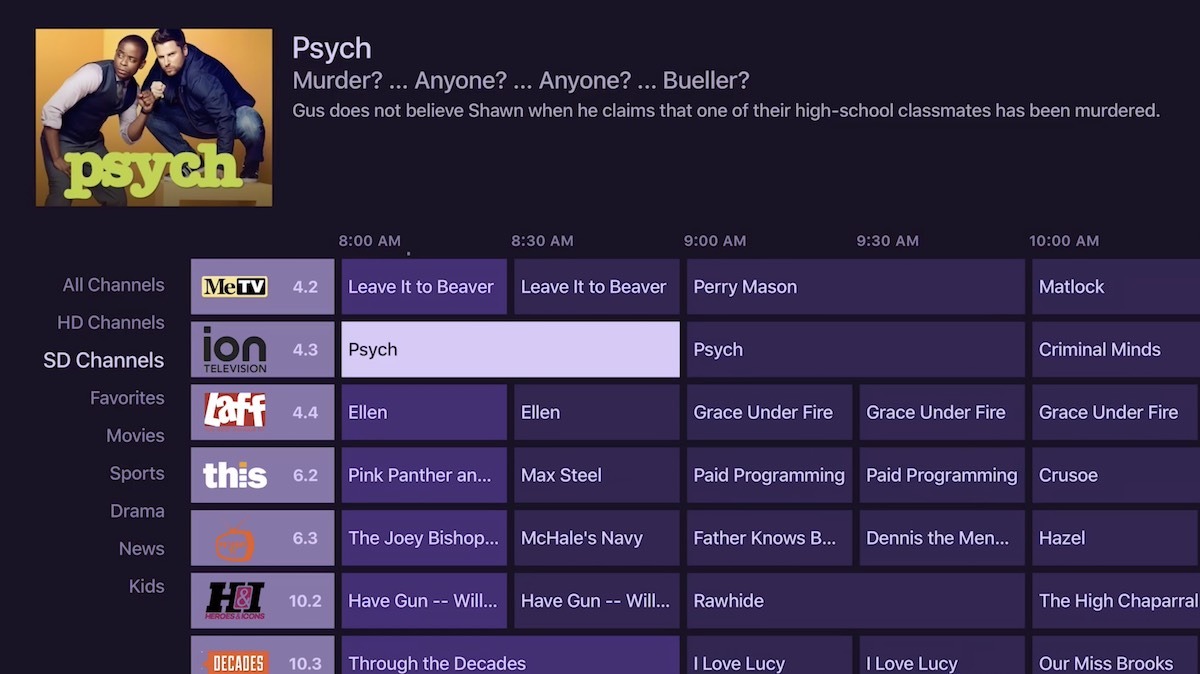Select the 8:30 AM Ellen on Laff

[597, 412]
